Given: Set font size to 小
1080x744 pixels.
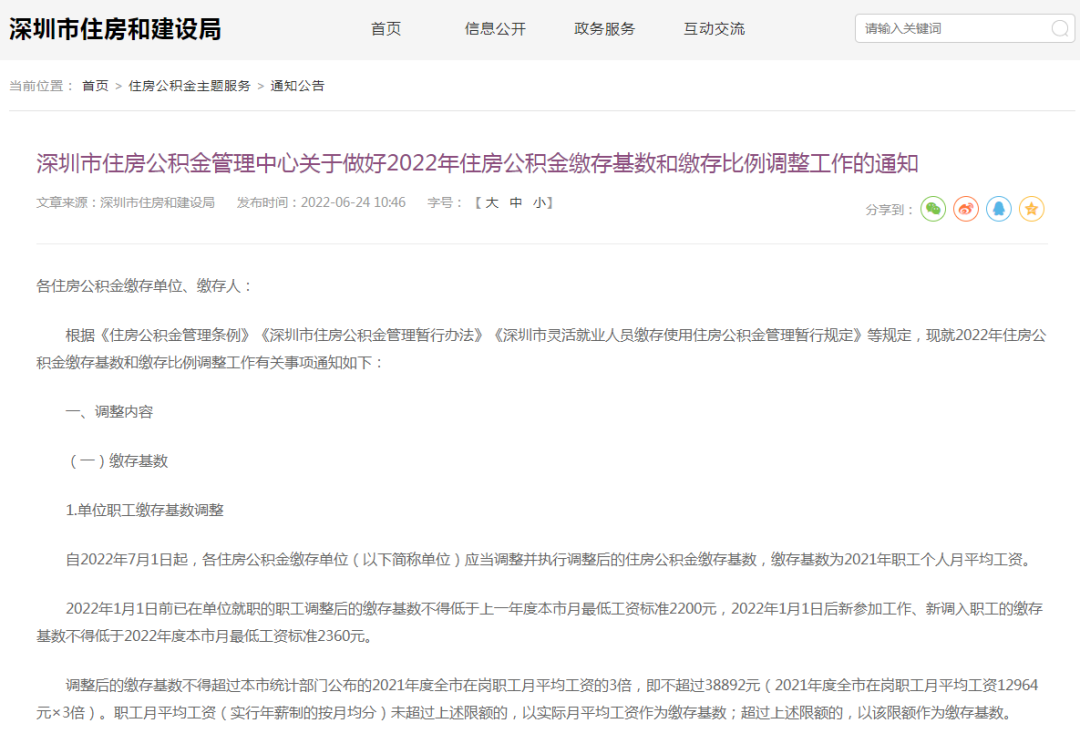Looking at the screenshot, I should [539, 203].
